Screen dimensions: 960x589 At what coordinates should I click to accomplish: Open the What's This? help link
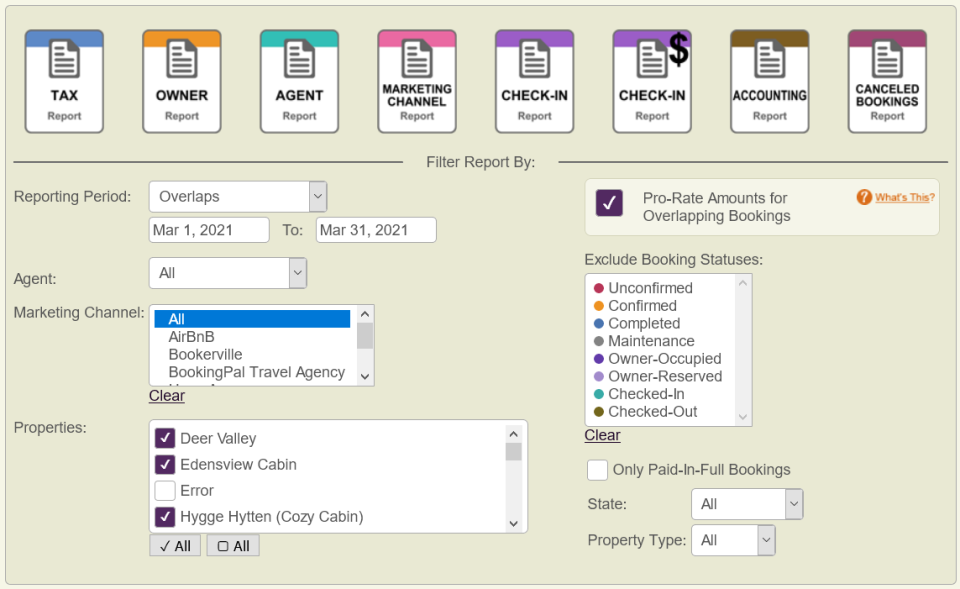904,197
